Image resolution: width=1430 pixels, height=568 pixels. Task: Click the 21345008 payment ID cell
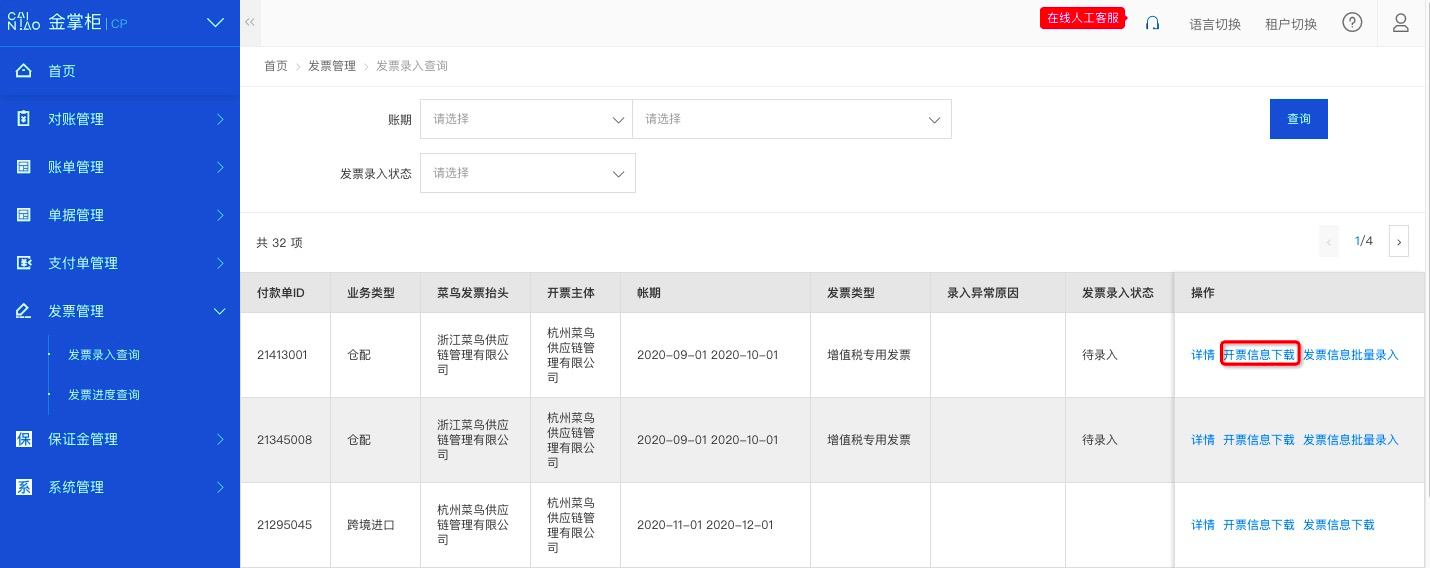click(284, 440)
